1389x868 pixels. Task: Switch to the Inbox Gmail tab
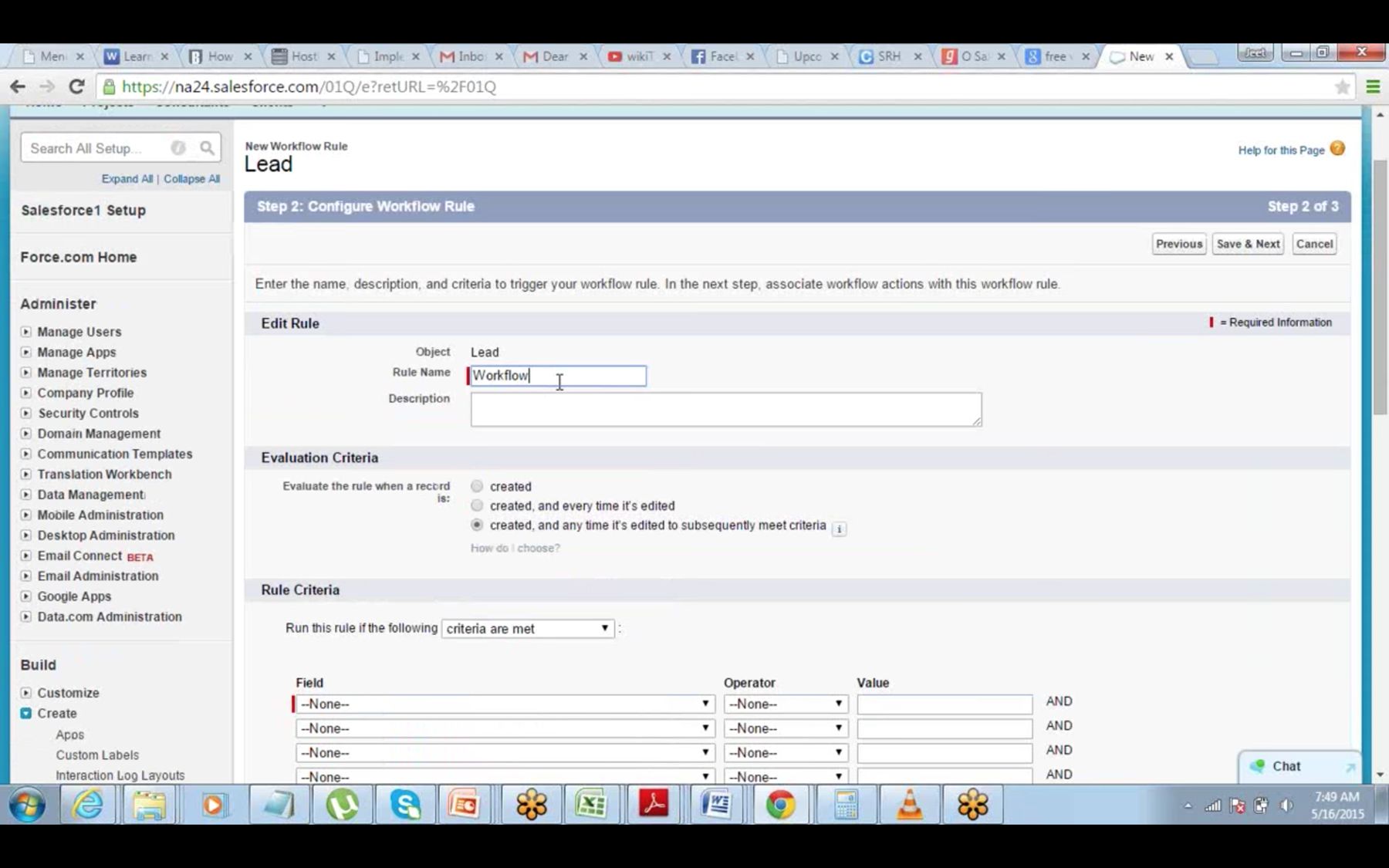471,56
